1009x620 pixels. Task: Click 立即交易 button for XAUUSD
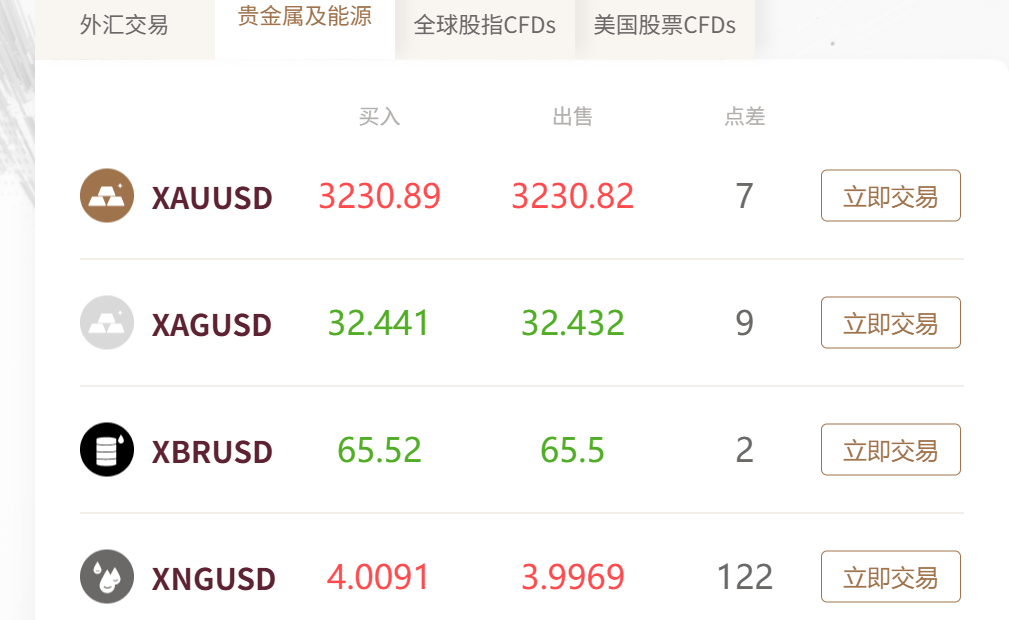(891, 196)
